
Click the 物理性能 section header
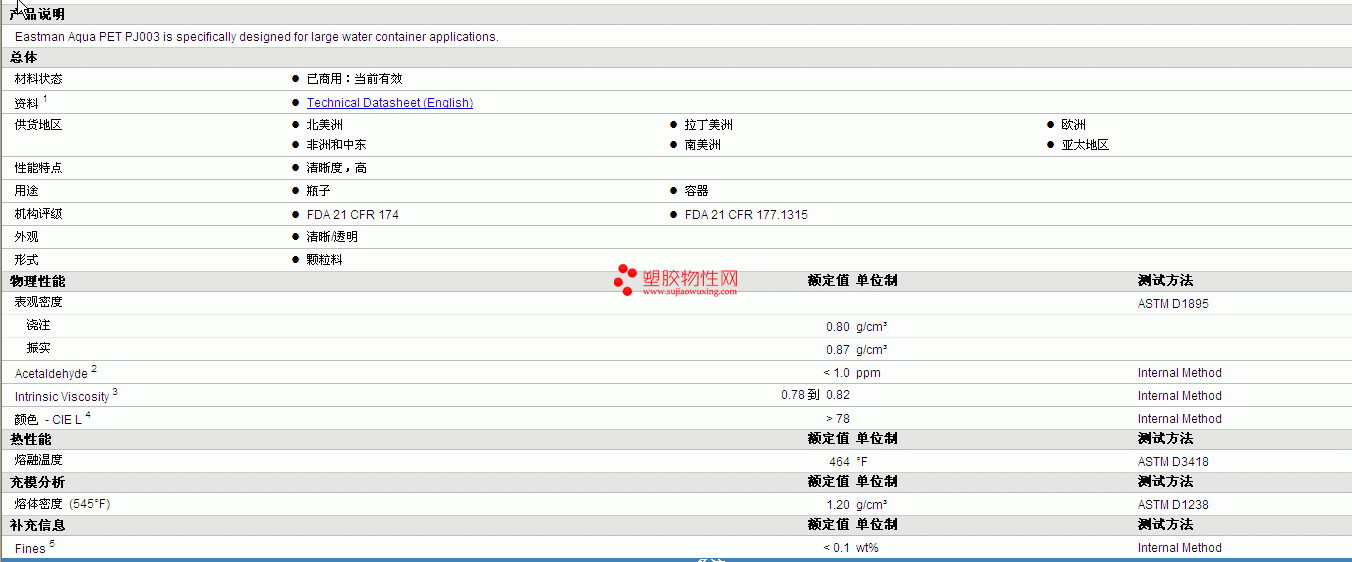tap(37, 281)
